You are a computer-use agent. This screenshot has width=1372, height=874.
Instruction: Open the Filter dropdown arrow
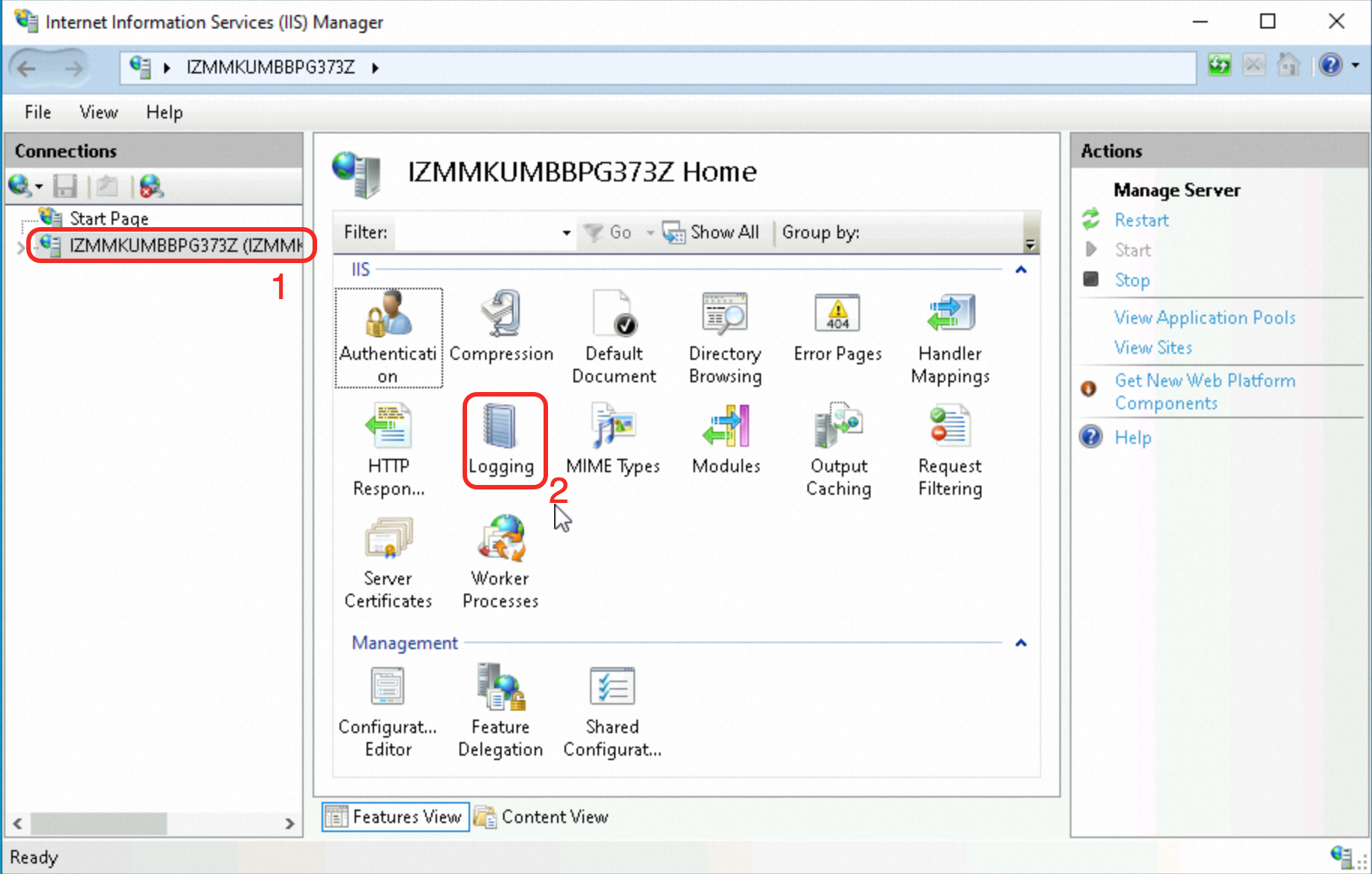tap(566, 232)
